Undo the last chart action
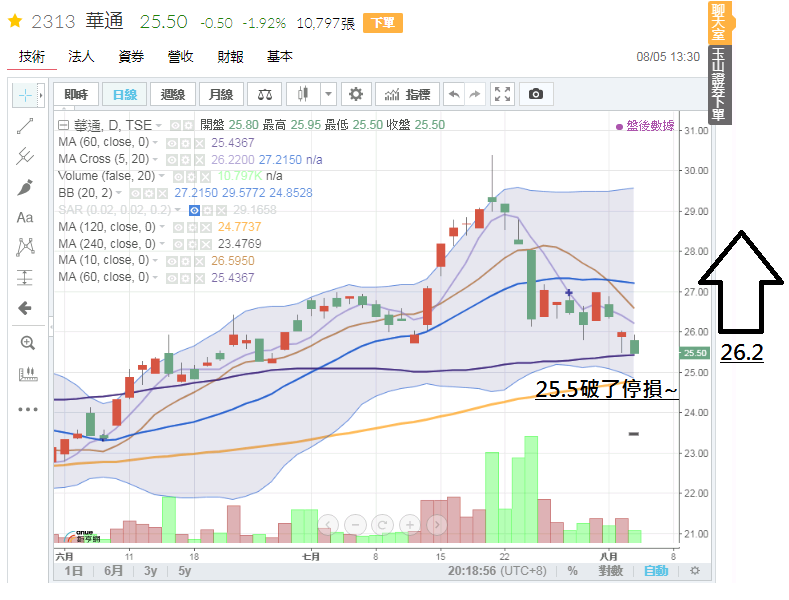 [x=454, y=94]
